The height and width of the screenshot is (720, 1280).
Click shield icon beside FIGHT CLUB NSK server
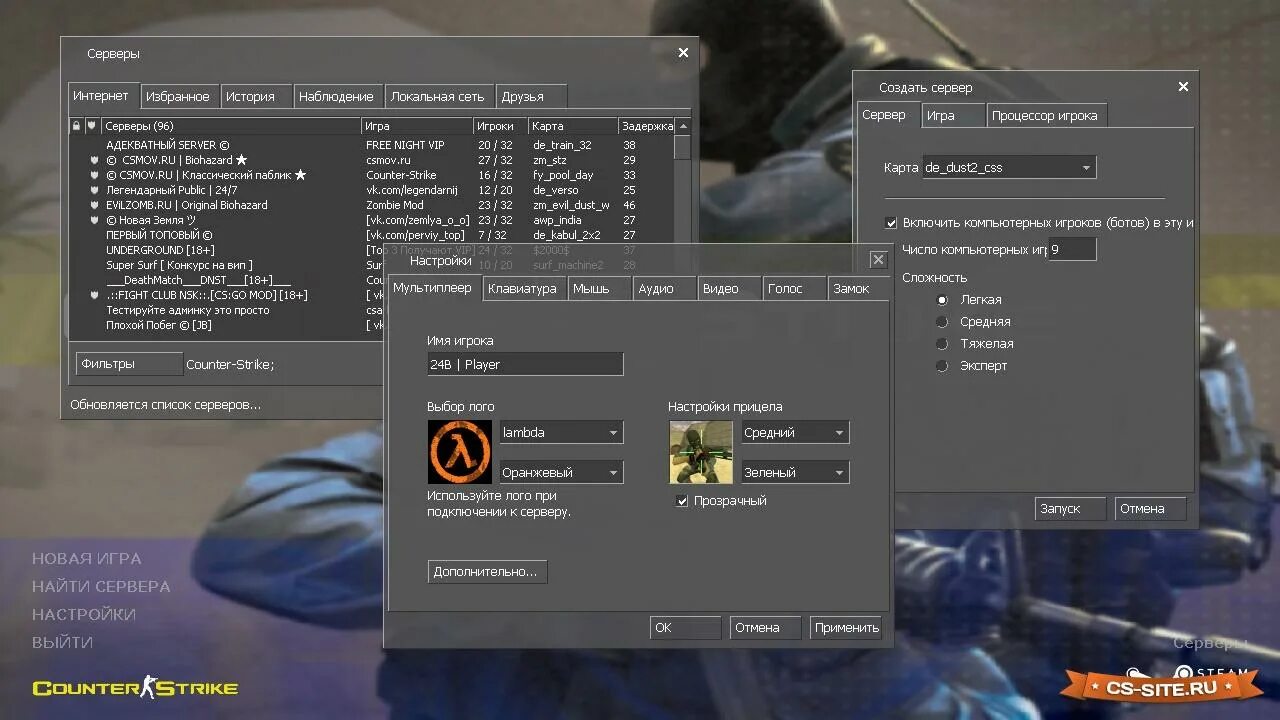click(94, 295)
